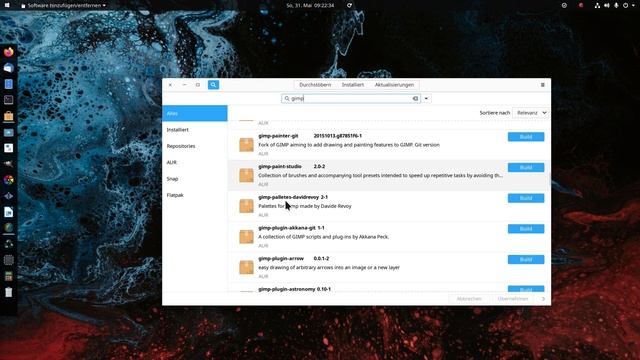This screenshot has width=640, height=360.
Task: Select the Alles category in the sidebar
Action: click(x=195, y=113)
